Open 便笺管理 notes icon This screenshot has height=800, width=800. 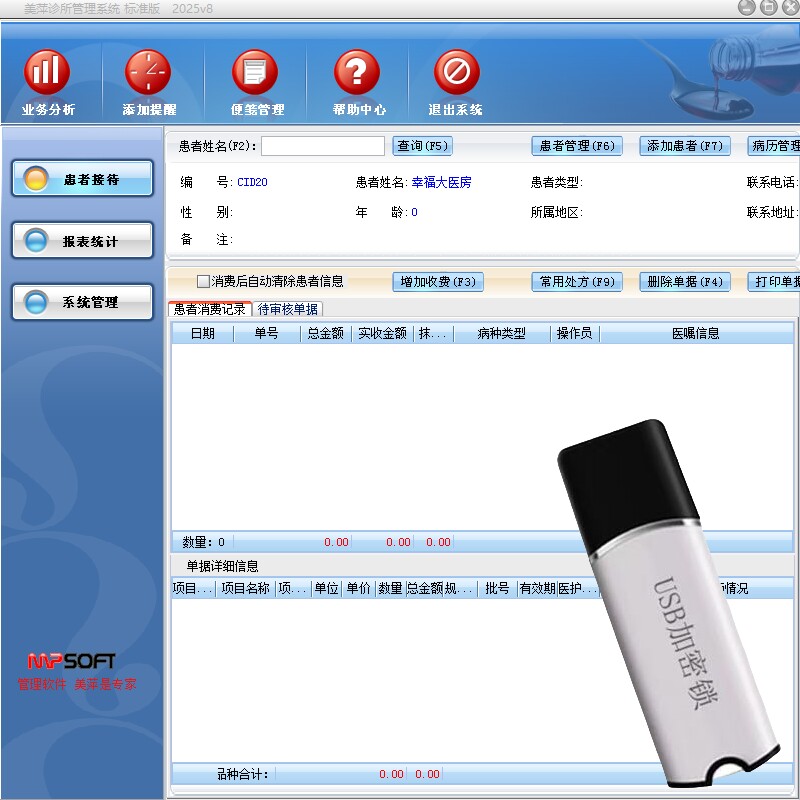[255, 72]
